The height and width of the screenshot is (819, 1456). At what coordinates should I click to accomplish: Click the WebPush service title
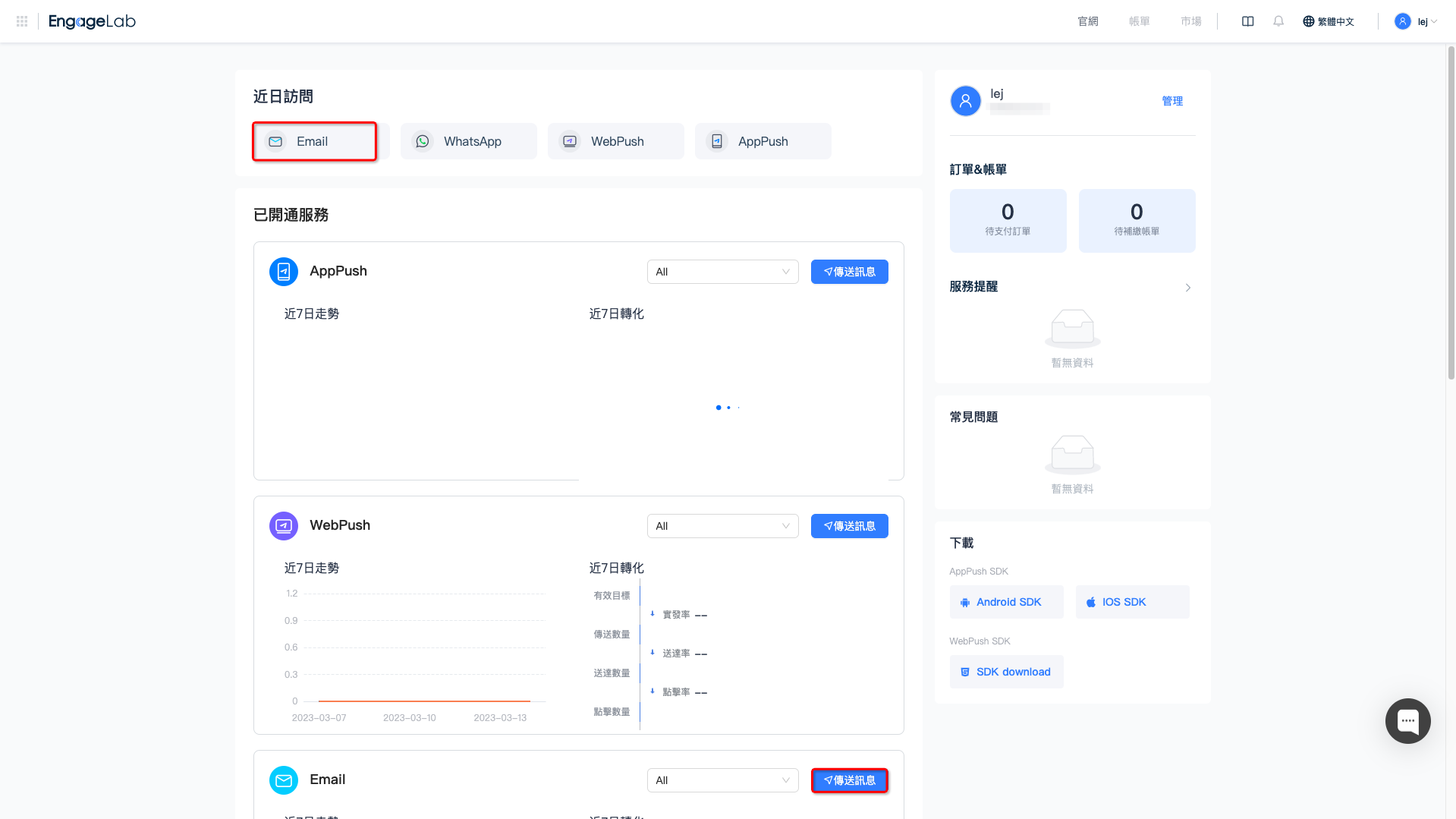click(340, 525)
